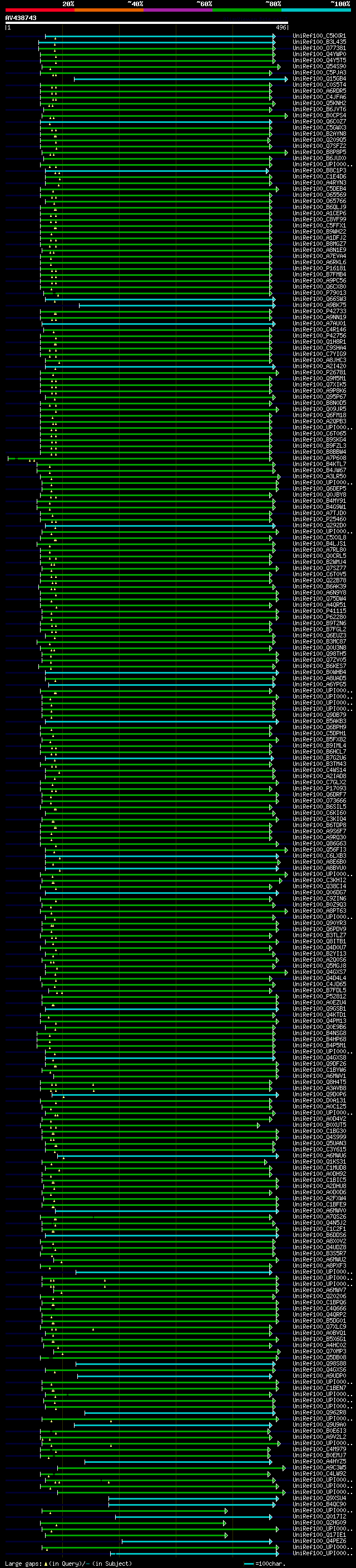
Task: Select hit UniRef100_Q54S90
Action: click(x=319, y=66)
